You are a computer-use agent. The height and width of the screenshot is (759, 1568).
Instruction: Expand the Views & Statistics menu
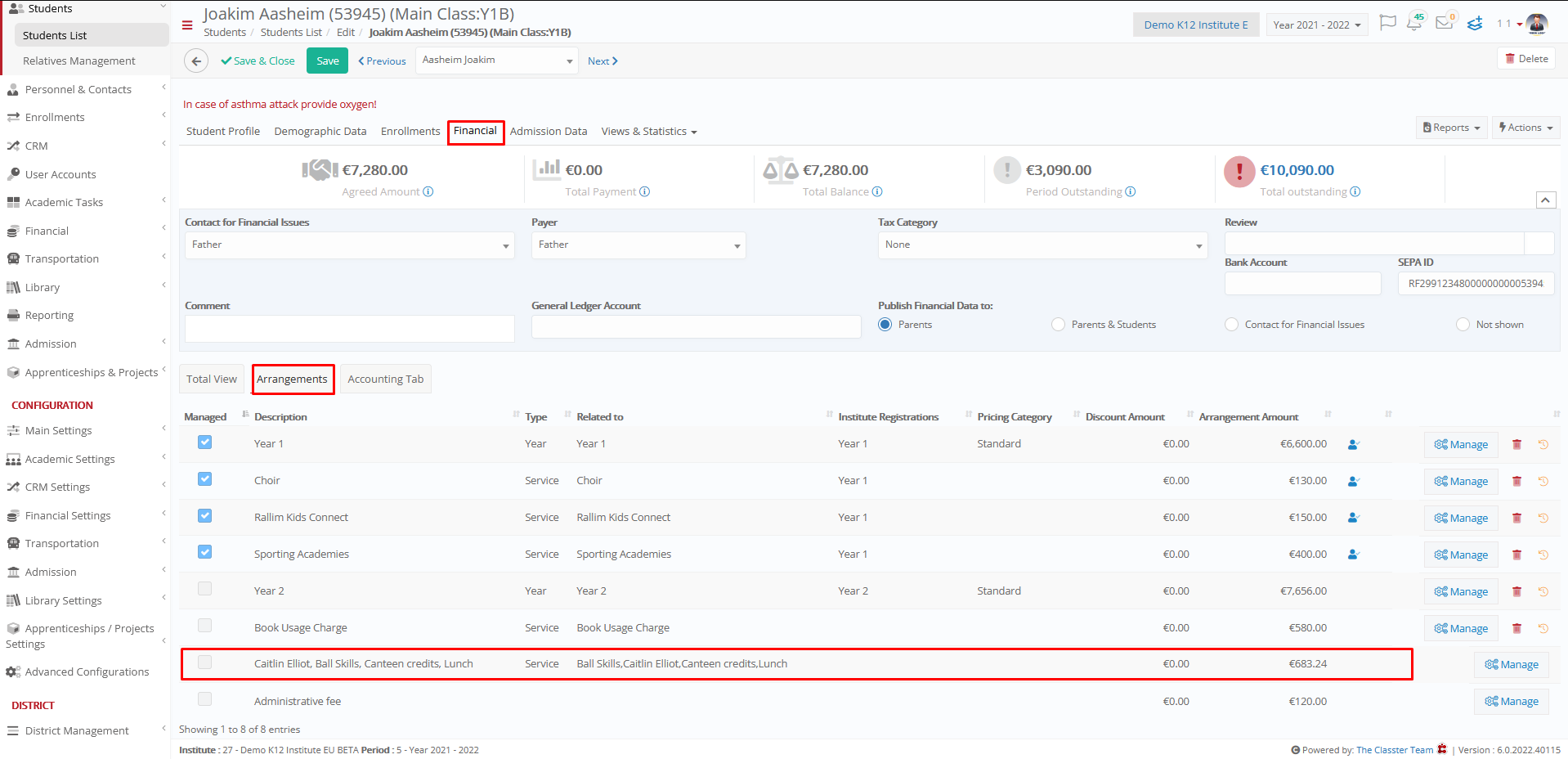(649, 132)
